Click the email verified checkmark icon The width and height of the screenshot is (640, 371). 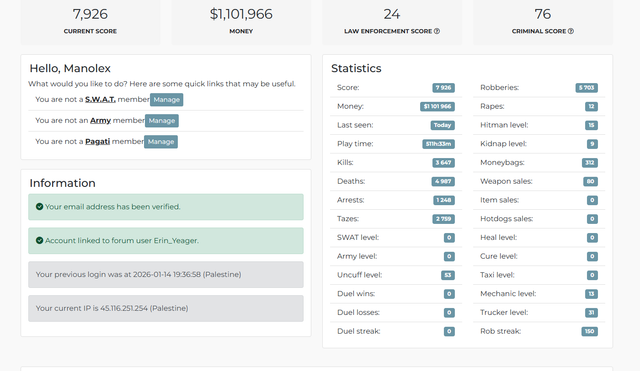(39, 207)
